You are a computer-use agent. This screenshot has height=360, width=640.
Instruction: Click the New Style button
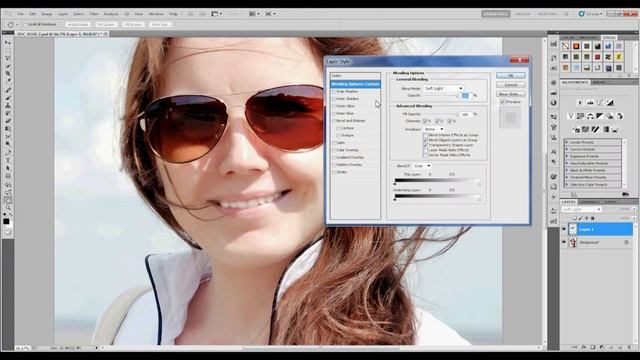pyautogui.click(x=511, y=94)
